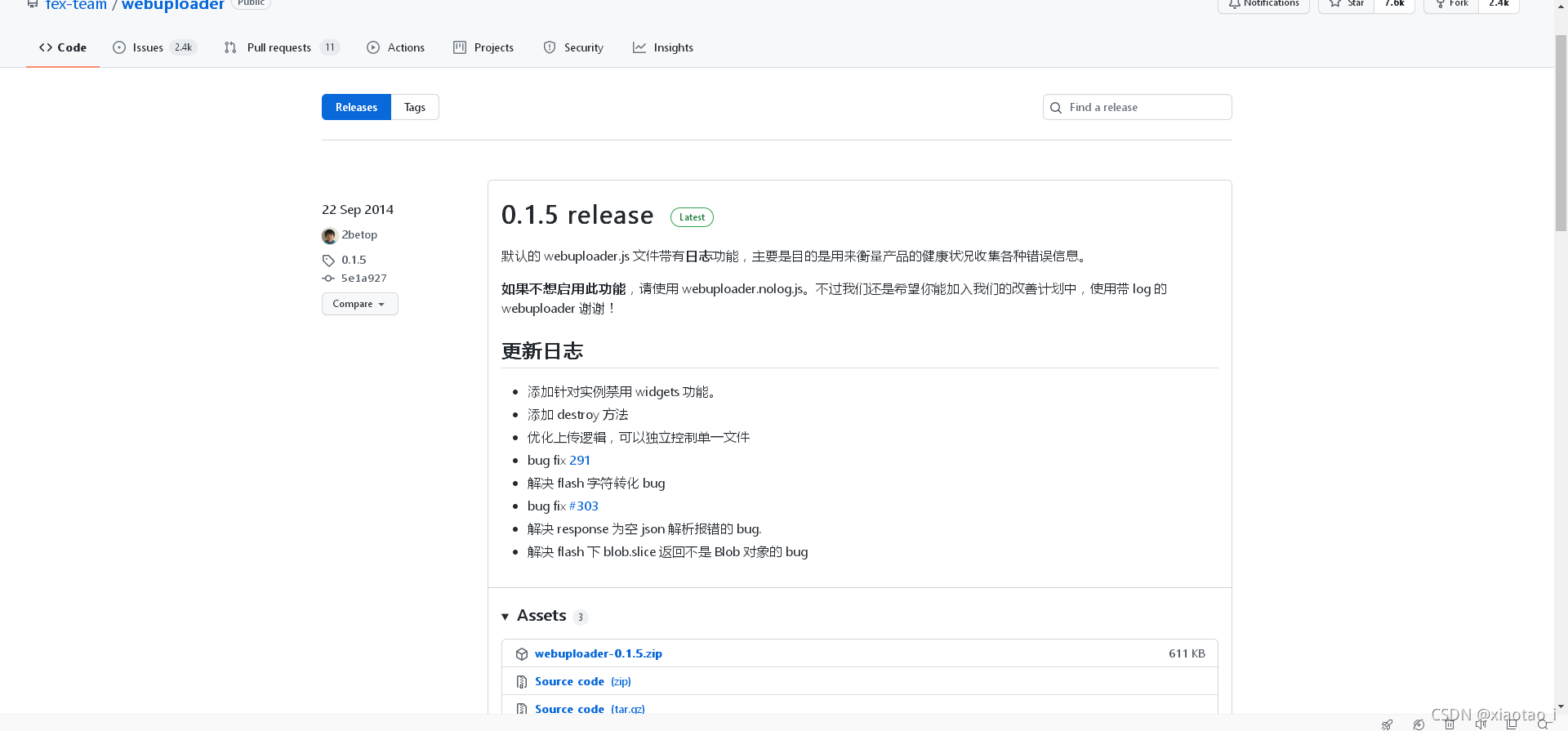Click the package icon beside webuploader-0.1.5.zip
The height and width of the screenshot is (731, 1568).
click(522, 654)
